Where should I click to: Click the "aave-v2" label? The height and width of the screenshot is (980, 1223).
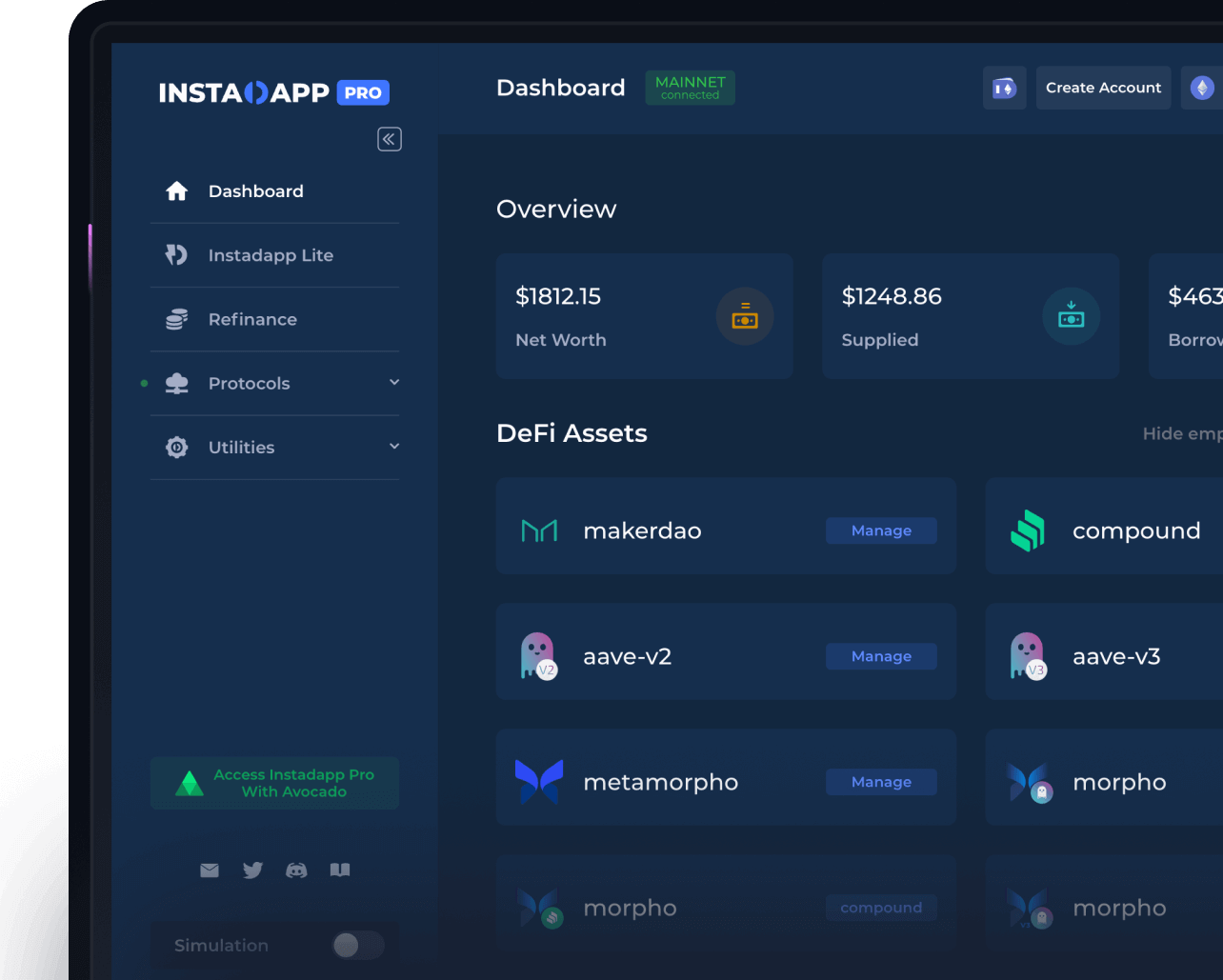click(x=628, y=656)
